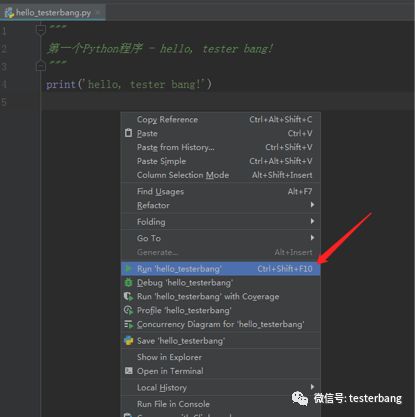
Task: Select the hello_testerbang.py editor tab
Action: pyautogui.click(x=53, y=13)
